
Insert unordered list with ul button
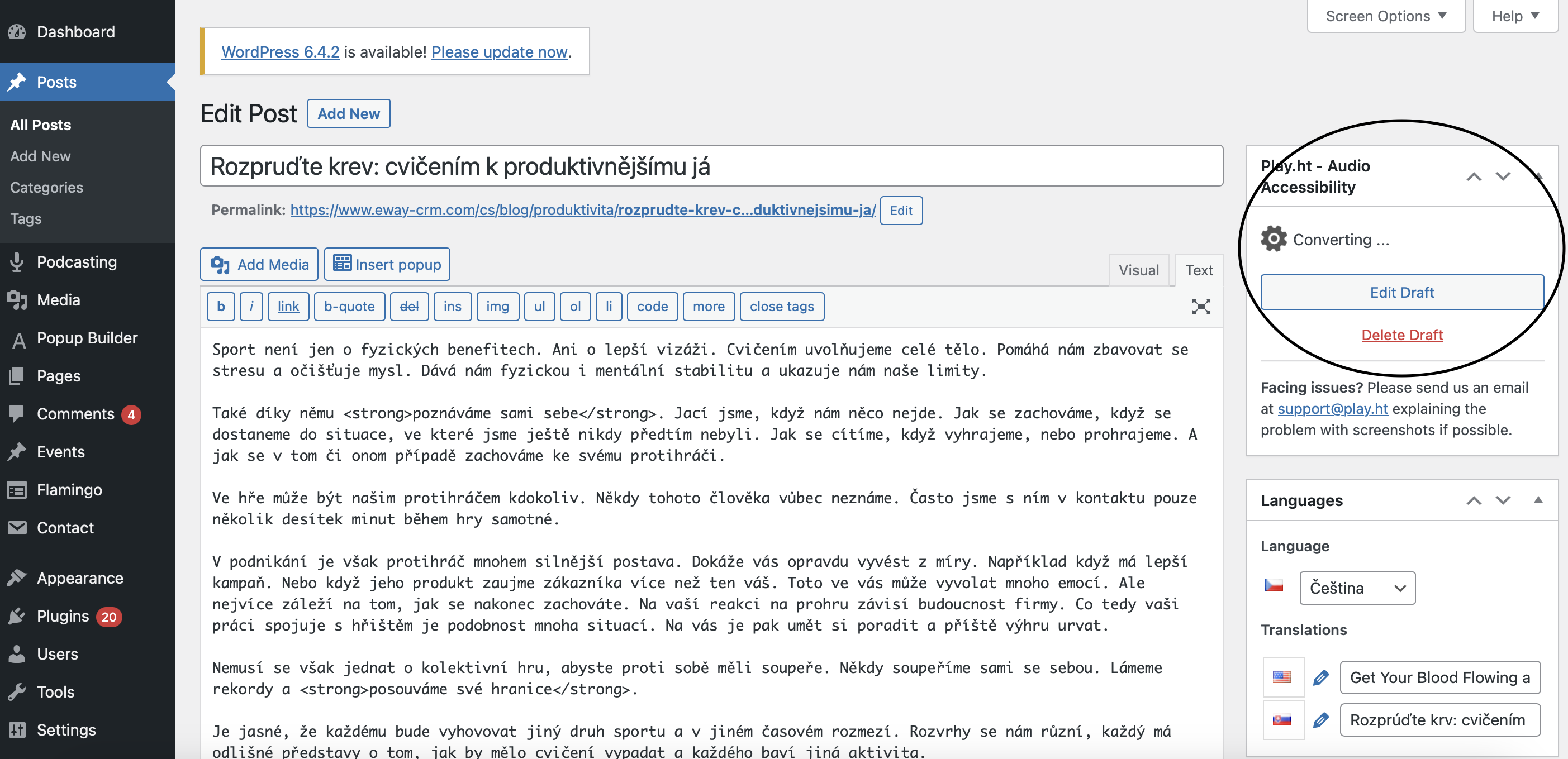(x=539, y=307)
